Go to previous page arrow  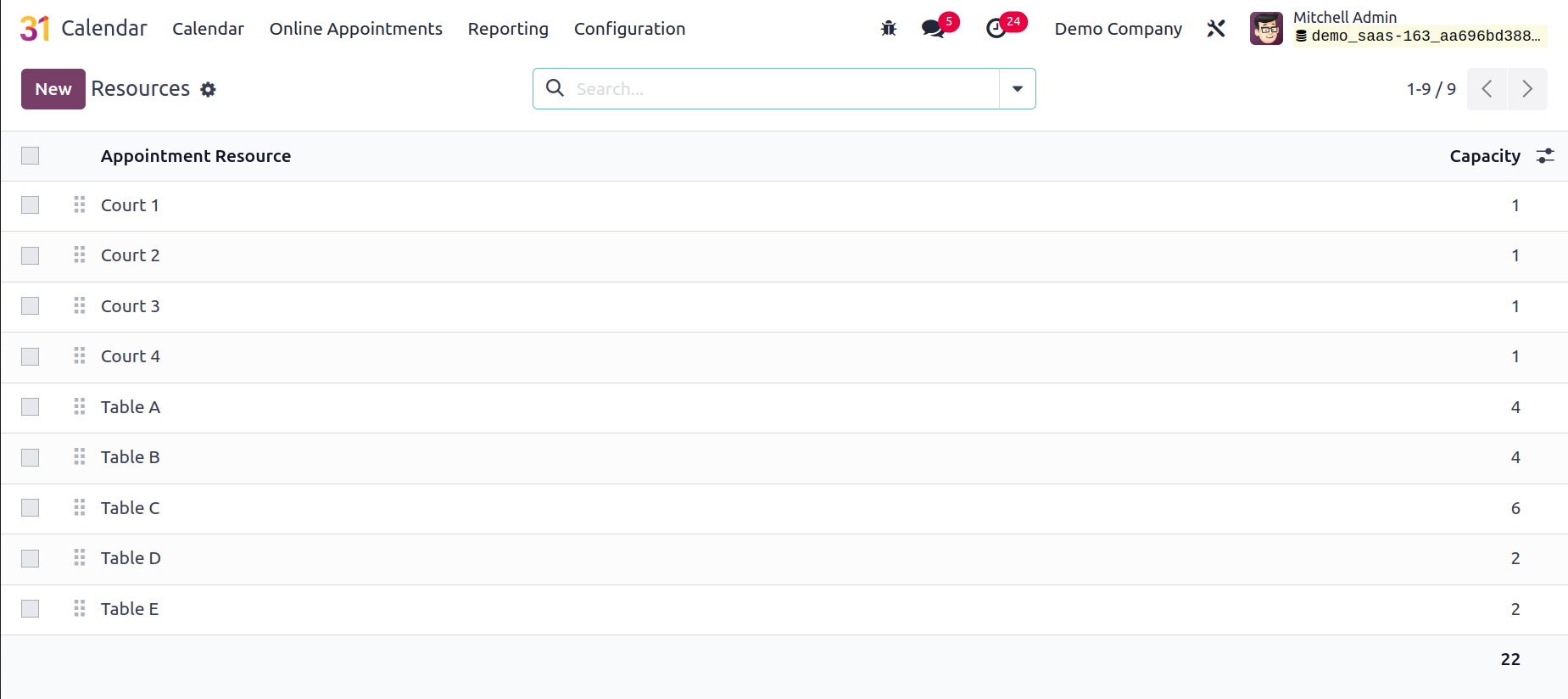(x=1487, y=89)
